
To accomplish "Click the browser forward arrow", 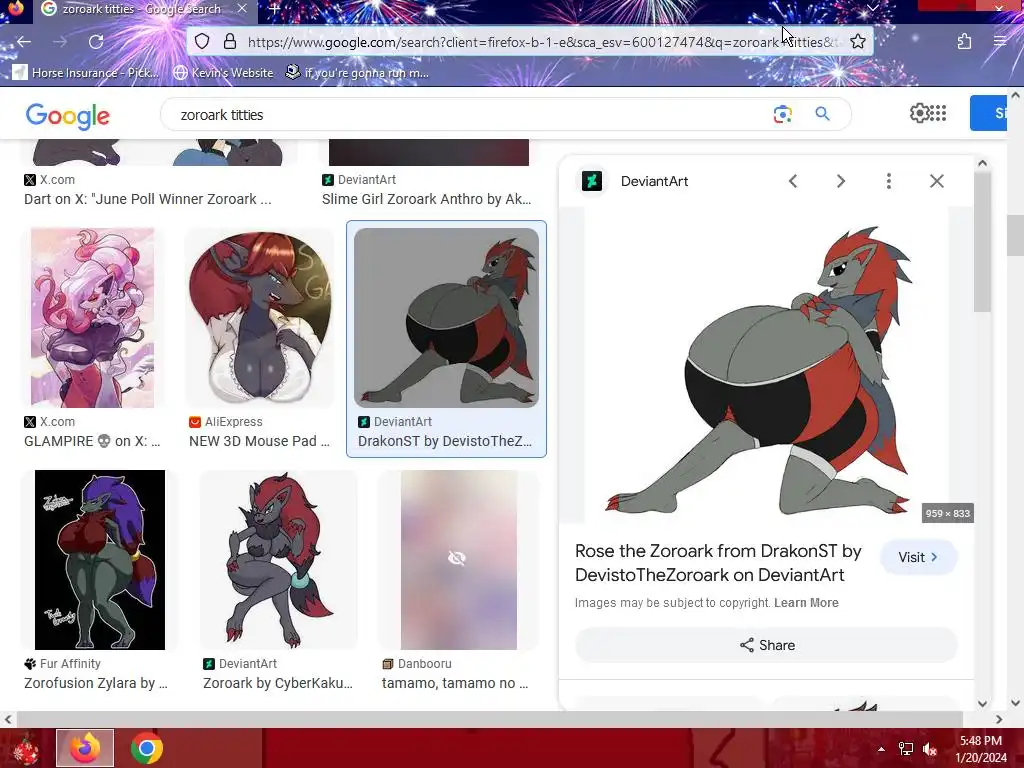I will [x=60, y=42].
